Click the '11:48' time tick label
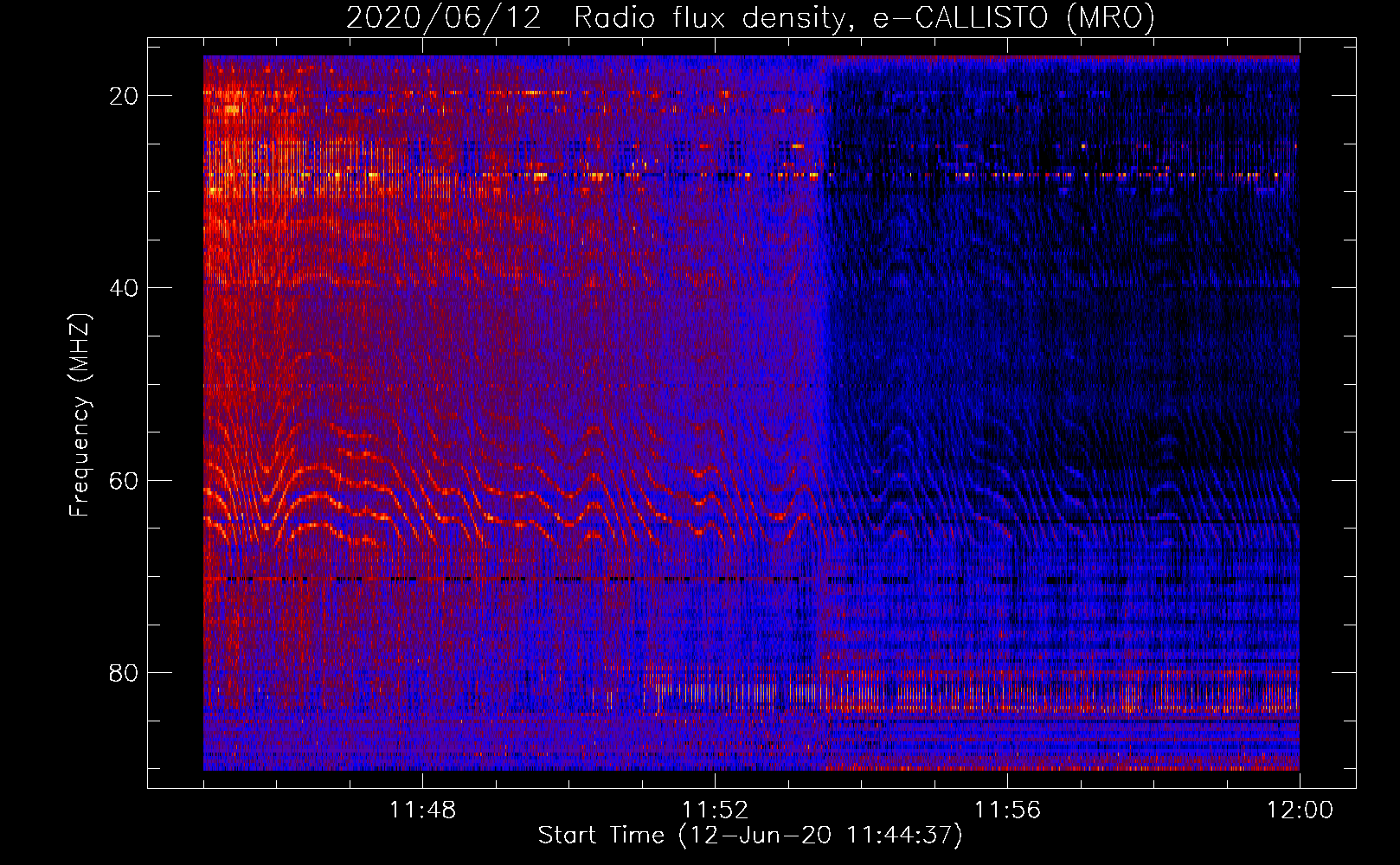This screenshot has height=865, width=1400. click(422, 811)
